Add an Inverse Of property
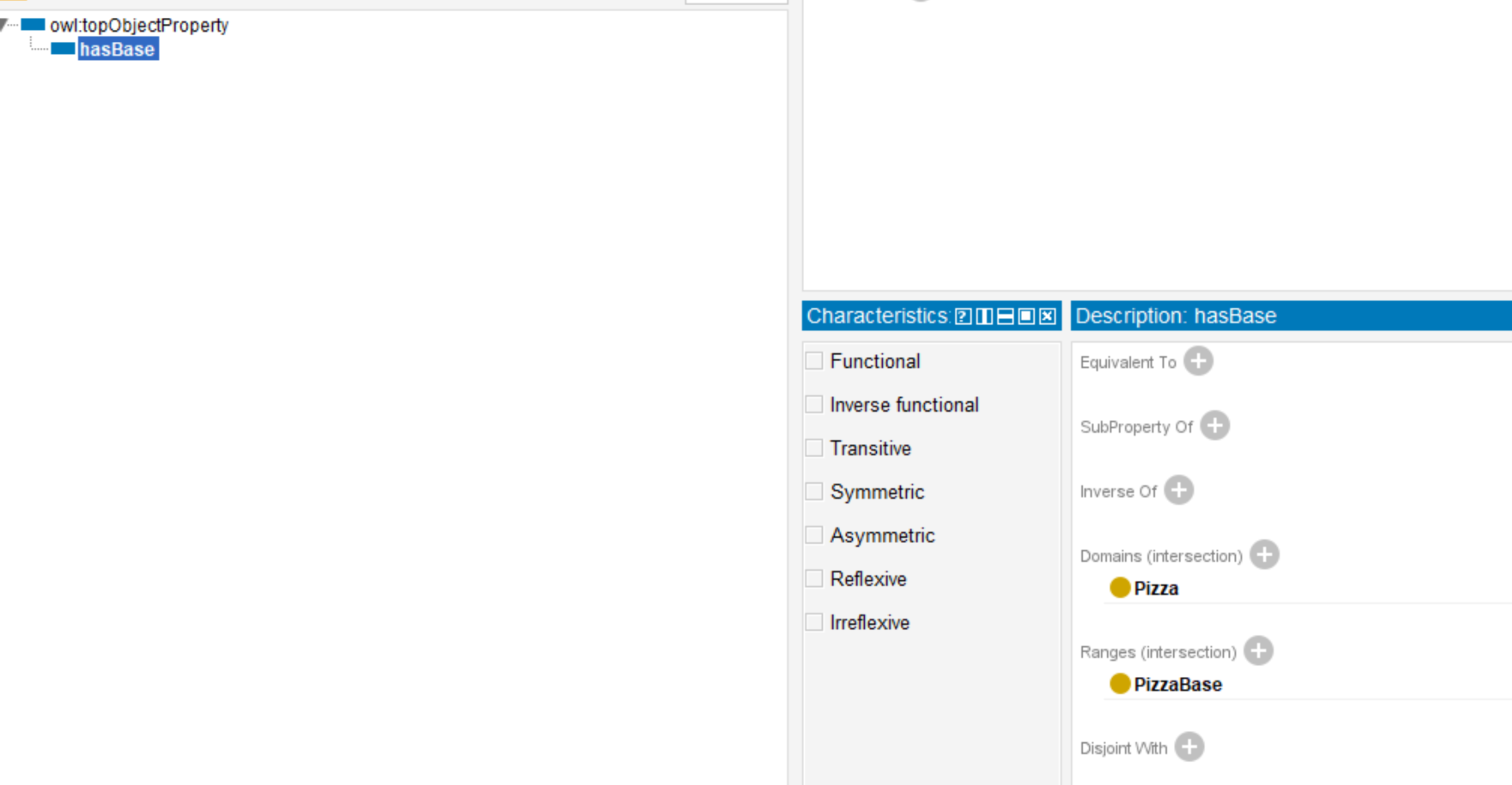Viewport: 1512px width, 785px height. 1179,490
